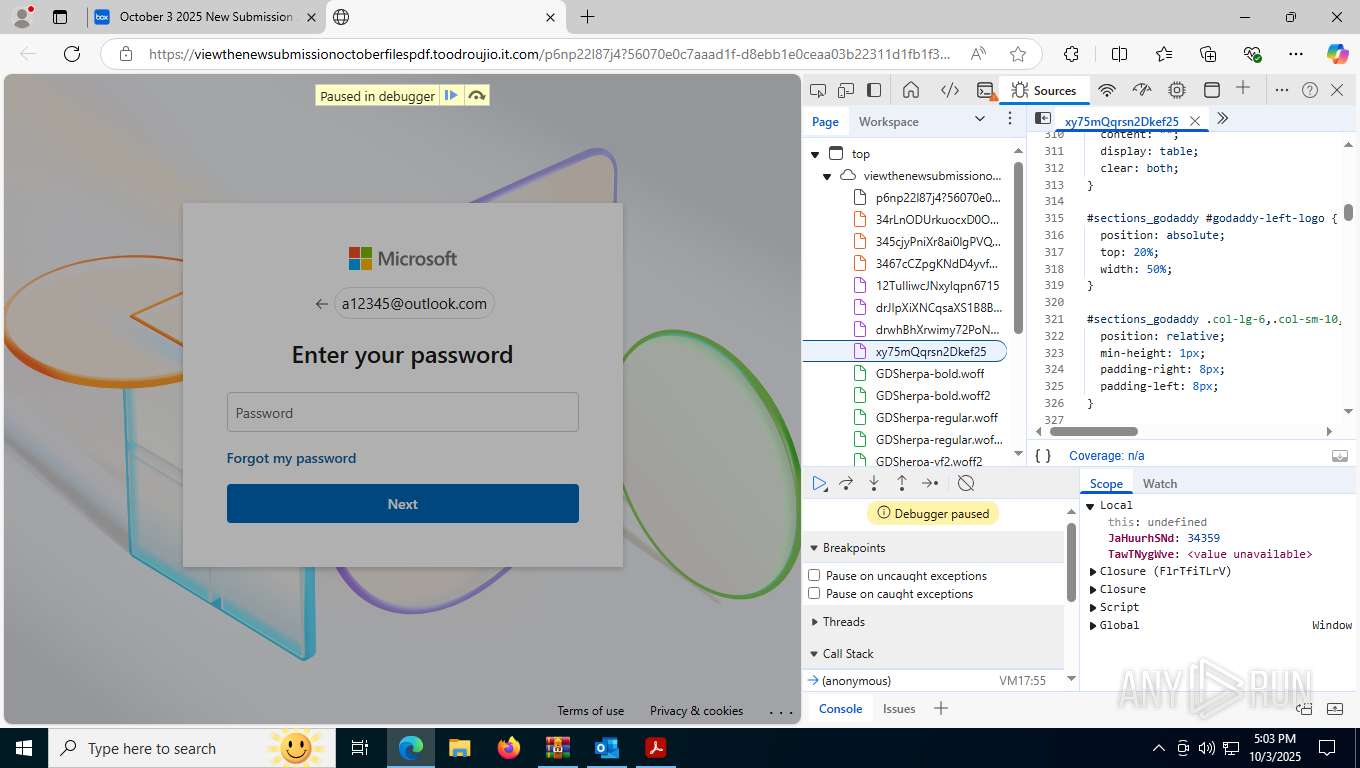The width and height of the screenshot is (1360, 768).
Task: Show more navigator tabs dropdown chevron
Action: [979, 119]
